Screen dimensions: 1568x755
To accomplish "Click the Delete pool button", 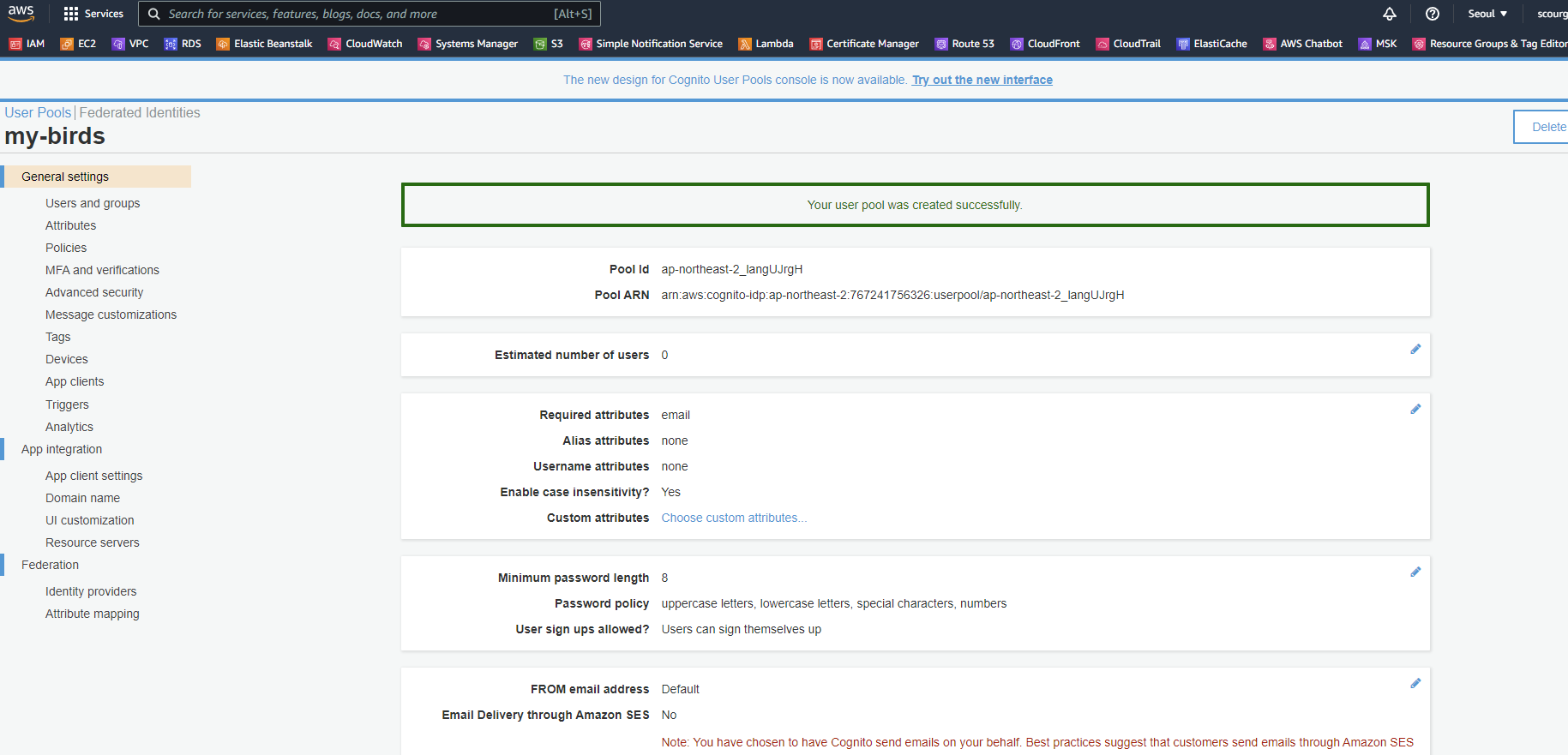I will (1542, 127).
